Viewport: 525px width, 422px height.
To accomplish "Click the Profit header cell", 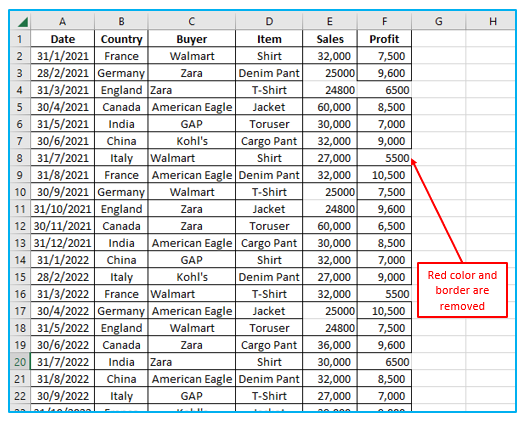I will pyautogui.click(x=385, y=39).
